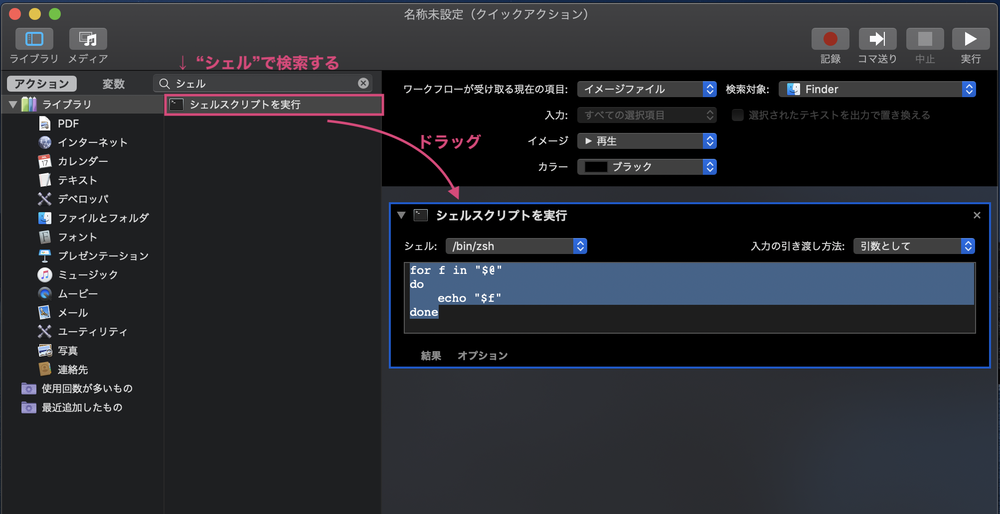Viewport: 1000px width, 514px height.
Task: Open the ユーティリティ category
Action: click(x=45, y=331)
